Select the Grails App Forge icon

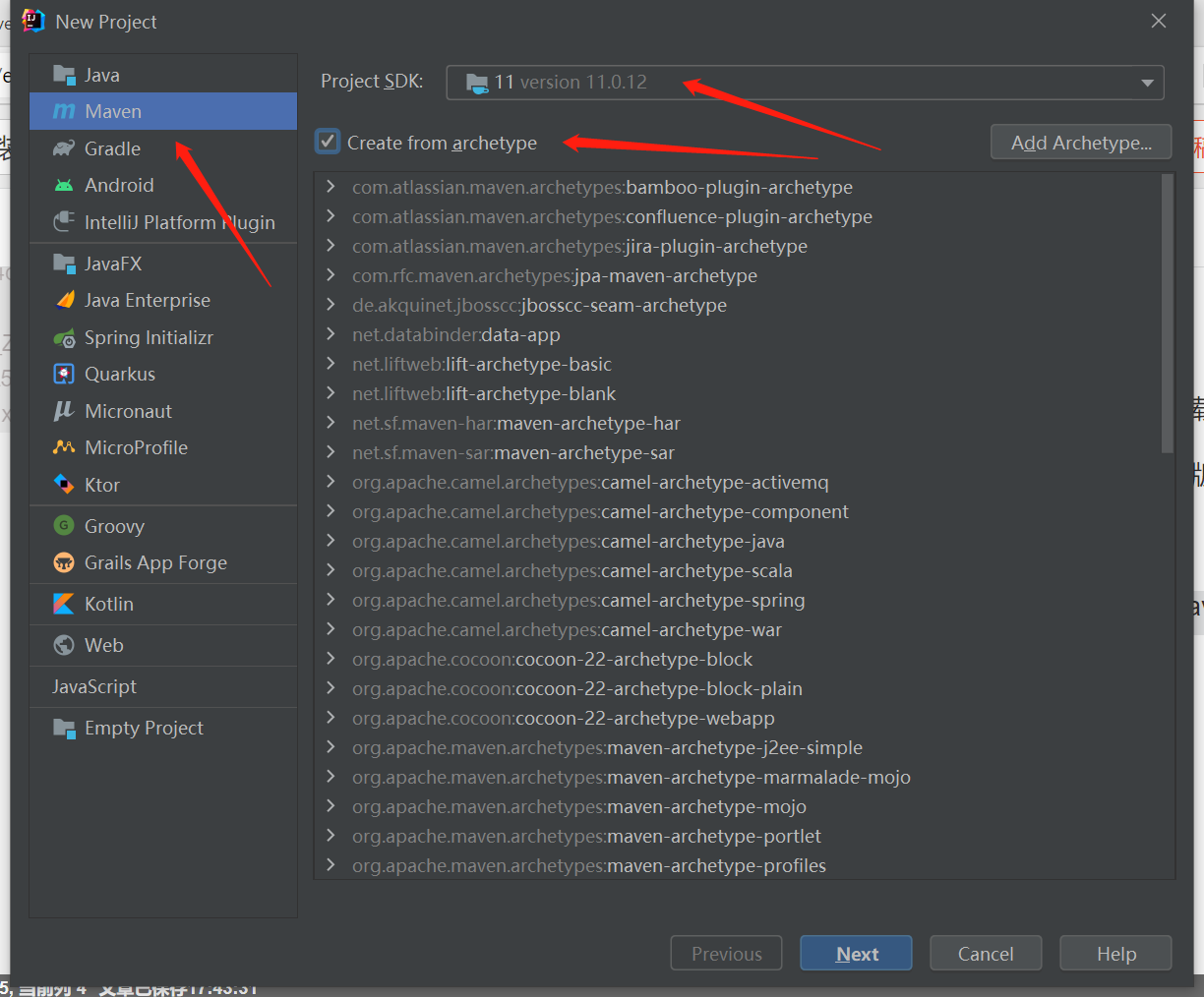(x=64, y=562)
